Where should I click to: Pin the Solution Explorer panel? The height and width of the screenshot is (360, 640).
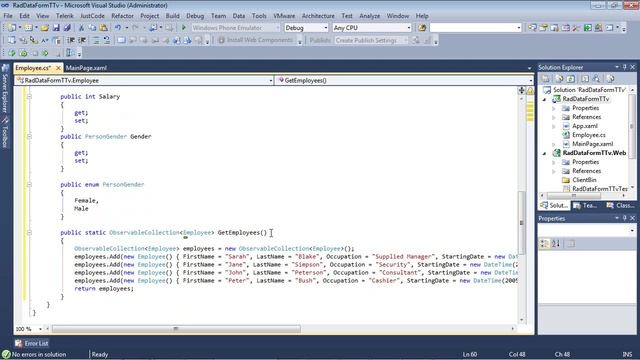coord(624,67)
